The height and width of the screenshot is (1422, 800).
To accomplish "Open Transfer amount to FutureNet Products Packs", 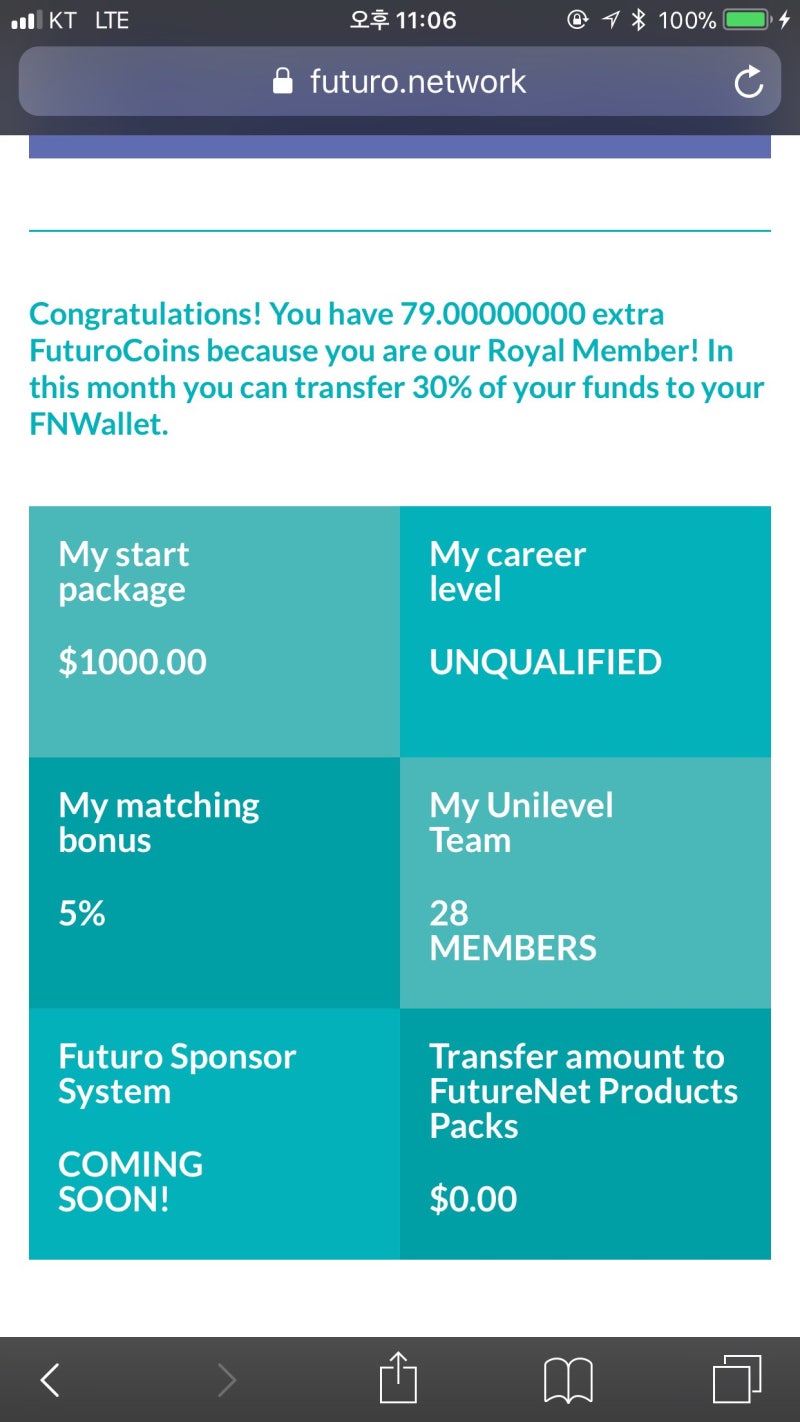I will coord(585,1133).
